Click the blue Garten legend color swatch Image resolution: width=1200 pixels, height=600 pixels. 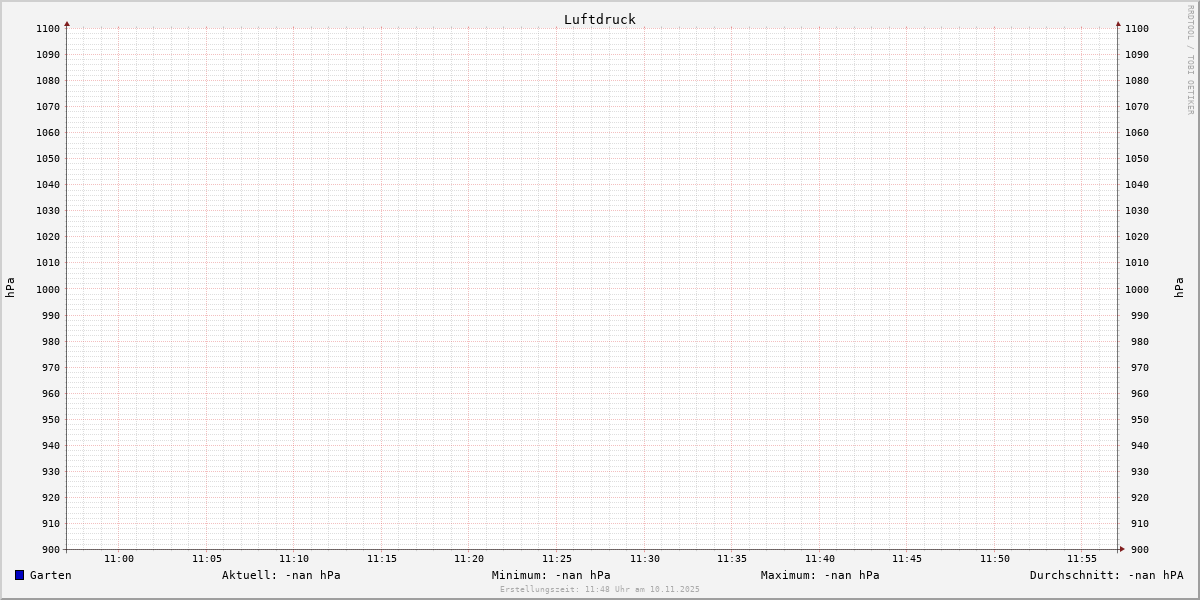click(19, 575)
